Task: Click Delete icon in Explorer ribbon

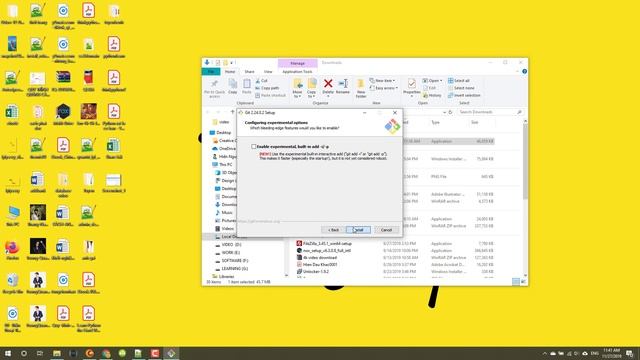Action: 328,87
